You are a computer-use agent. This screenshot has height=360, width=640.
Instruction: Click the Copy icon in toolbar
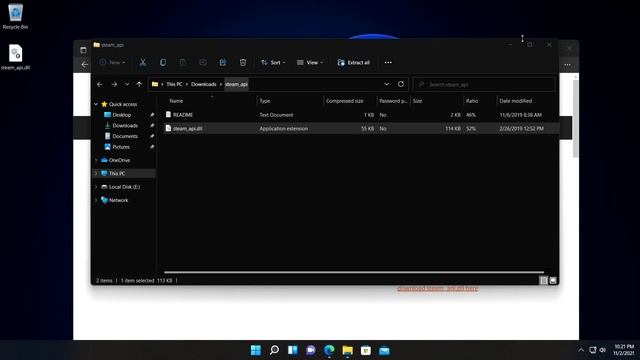163,62
